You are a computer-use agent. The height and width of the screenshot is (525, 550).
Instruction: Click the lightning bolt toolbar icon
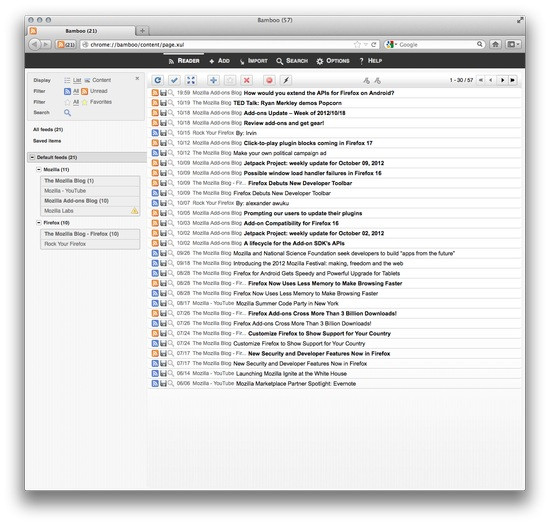coord(286,80)
